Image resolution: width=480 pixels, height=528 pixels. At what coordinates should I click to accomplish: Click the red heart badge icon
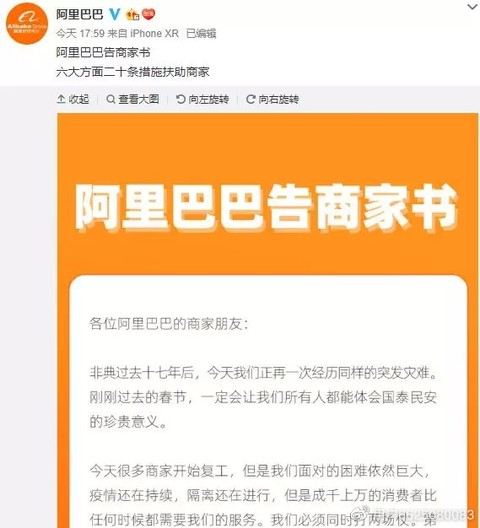149,14
